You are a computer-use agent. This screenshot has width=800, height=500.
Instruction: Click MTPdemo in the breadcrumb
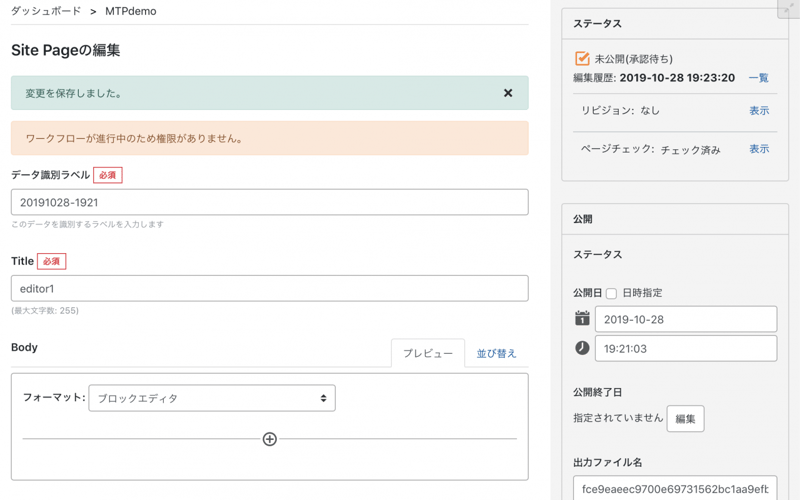131,12
